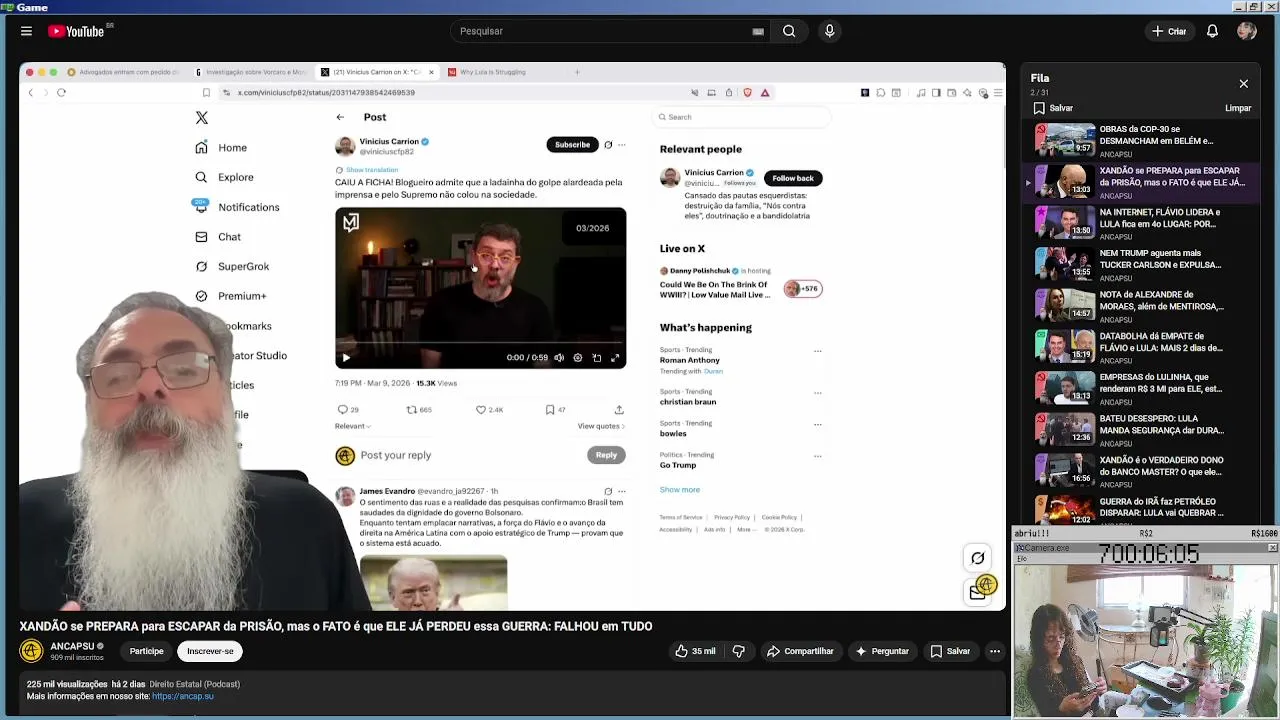The width and height of the screenshot is (1280, 720).
Task: Open Chat in the X sidebar
Action: pyautogui.click(x=218, y=237)
